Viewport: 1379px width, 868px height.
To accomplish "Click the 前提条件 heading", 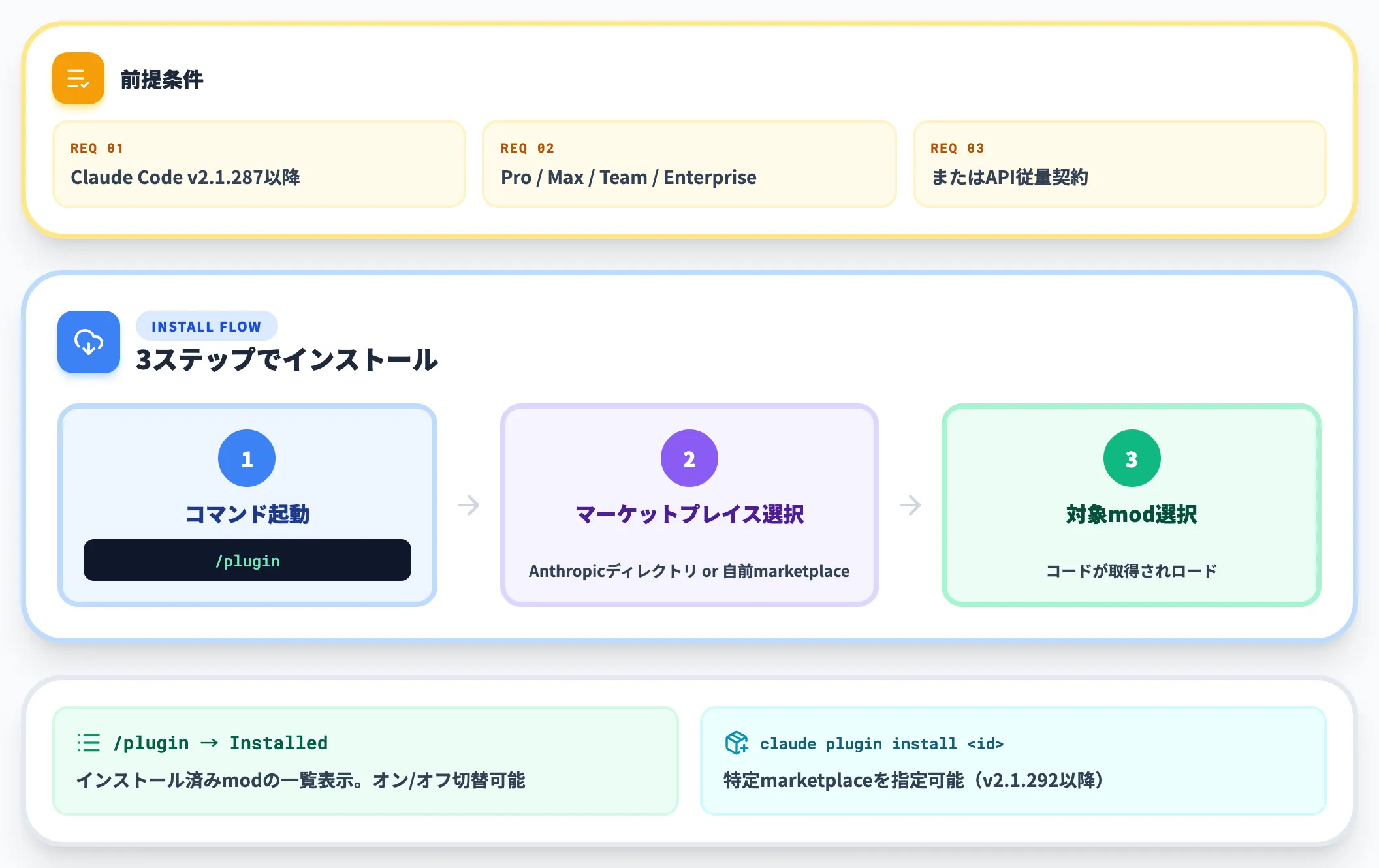I will click(162, 80).
